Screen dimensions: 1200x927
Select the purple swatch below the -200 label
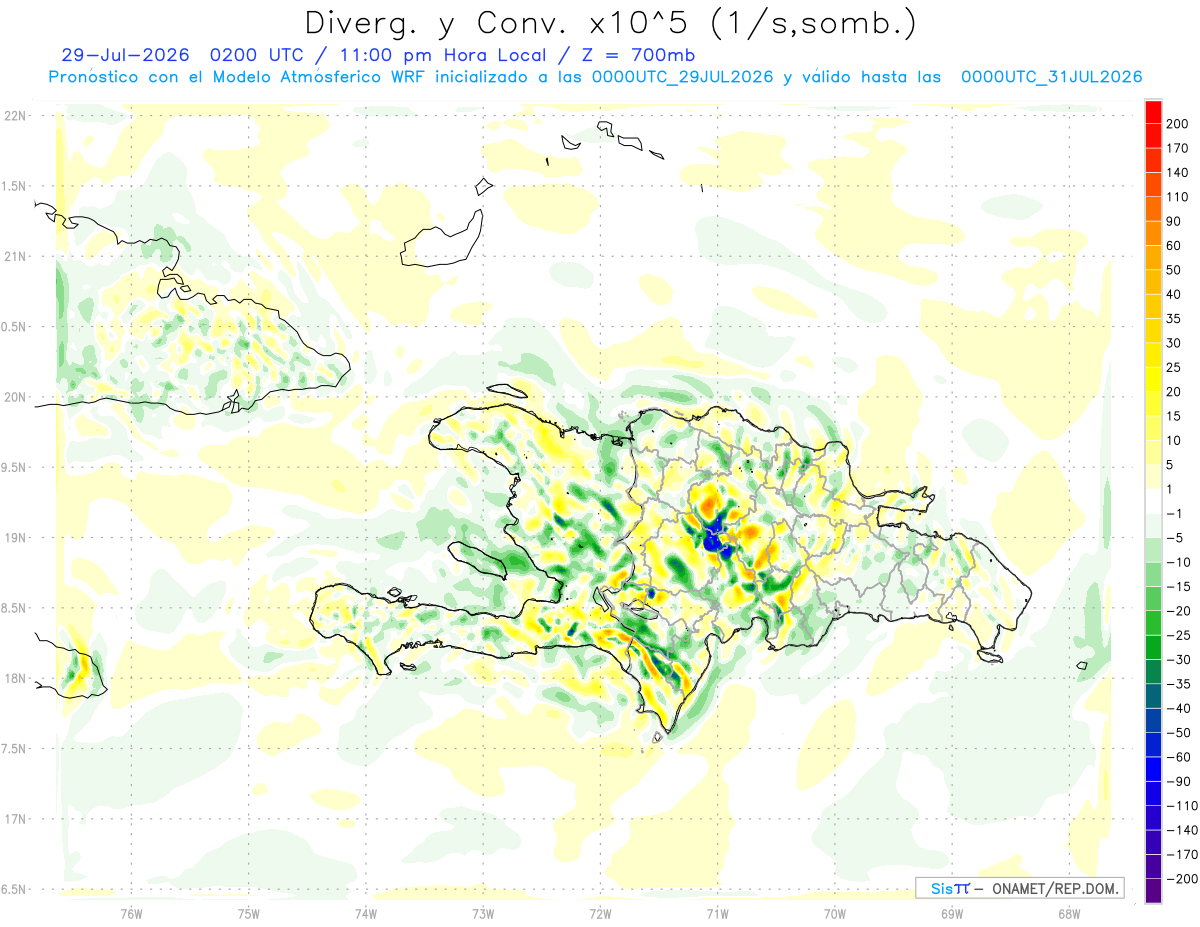1153,891
